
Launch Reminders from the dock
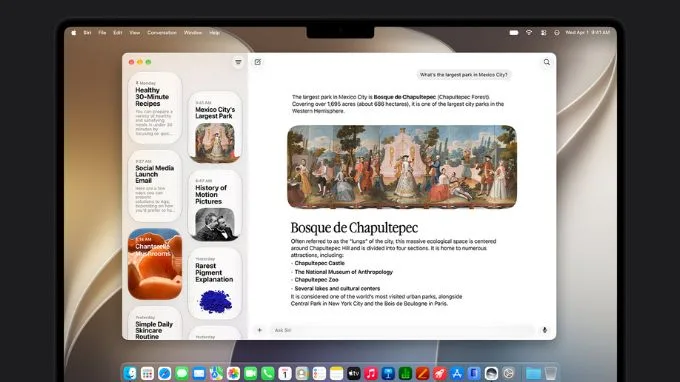(x=319, y=373)
